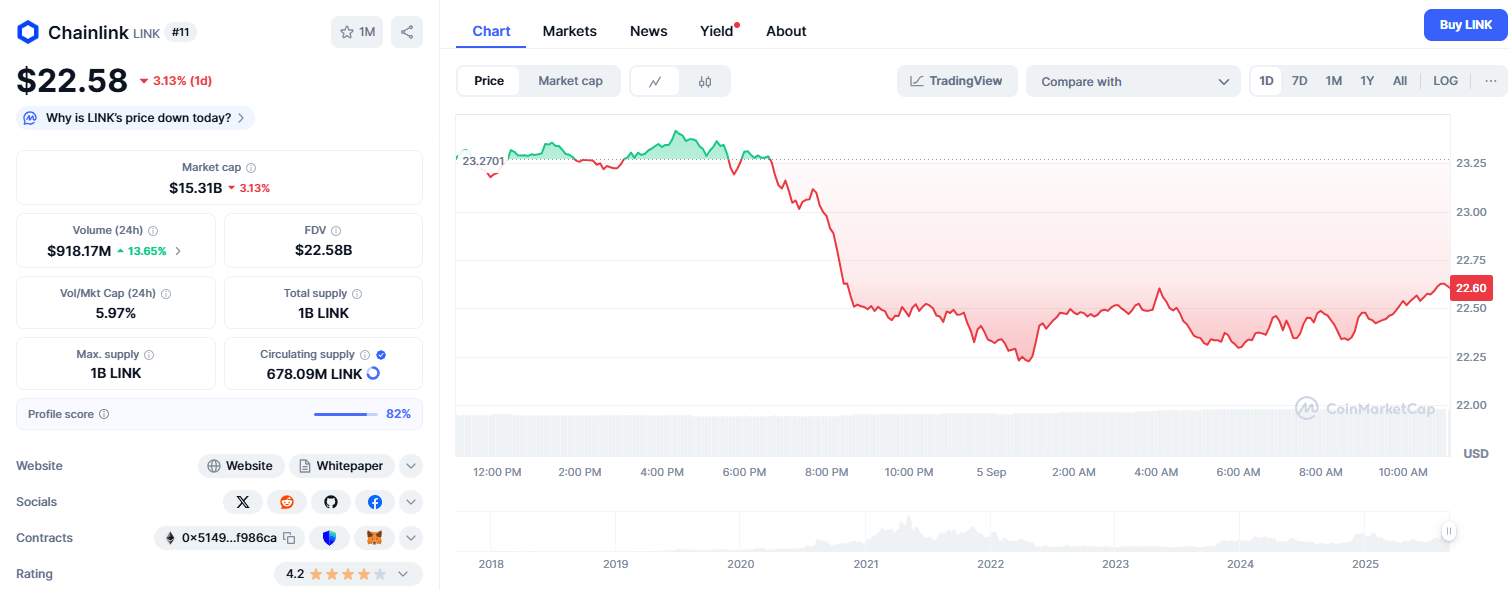Add Chainlink to watchlist via star button
Screen dimensions: 1510x590
click(357, 32)
